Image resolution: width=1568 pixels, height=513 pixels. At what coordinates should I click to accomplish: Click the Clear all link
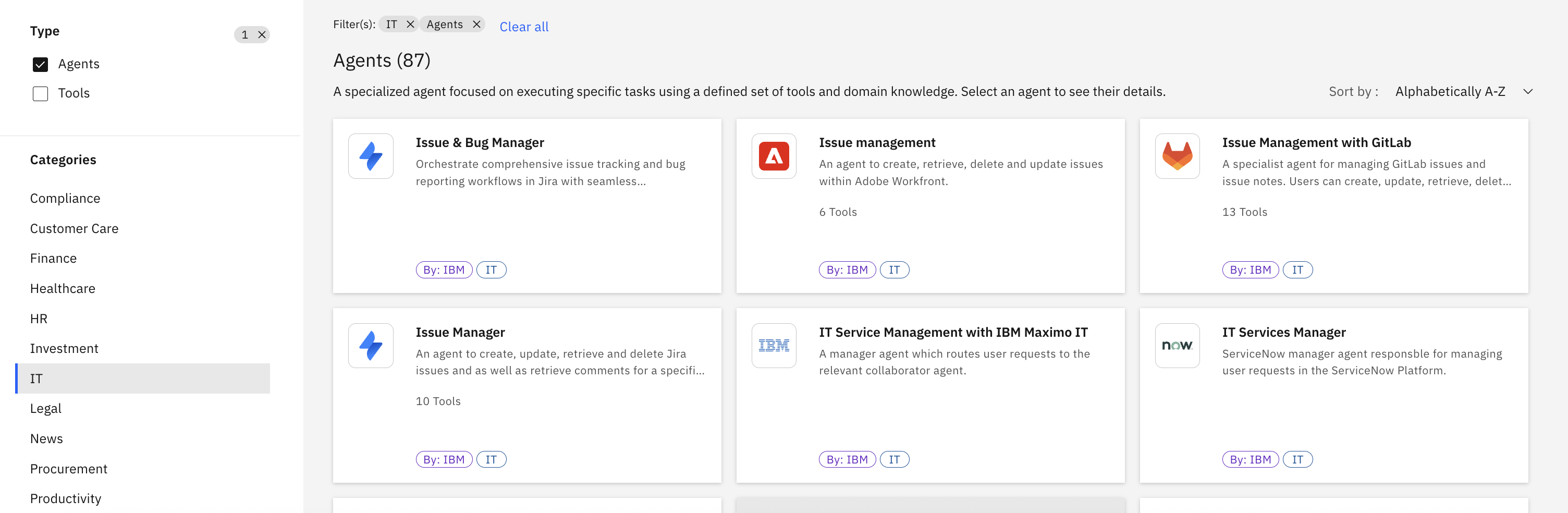pos(523,27)
